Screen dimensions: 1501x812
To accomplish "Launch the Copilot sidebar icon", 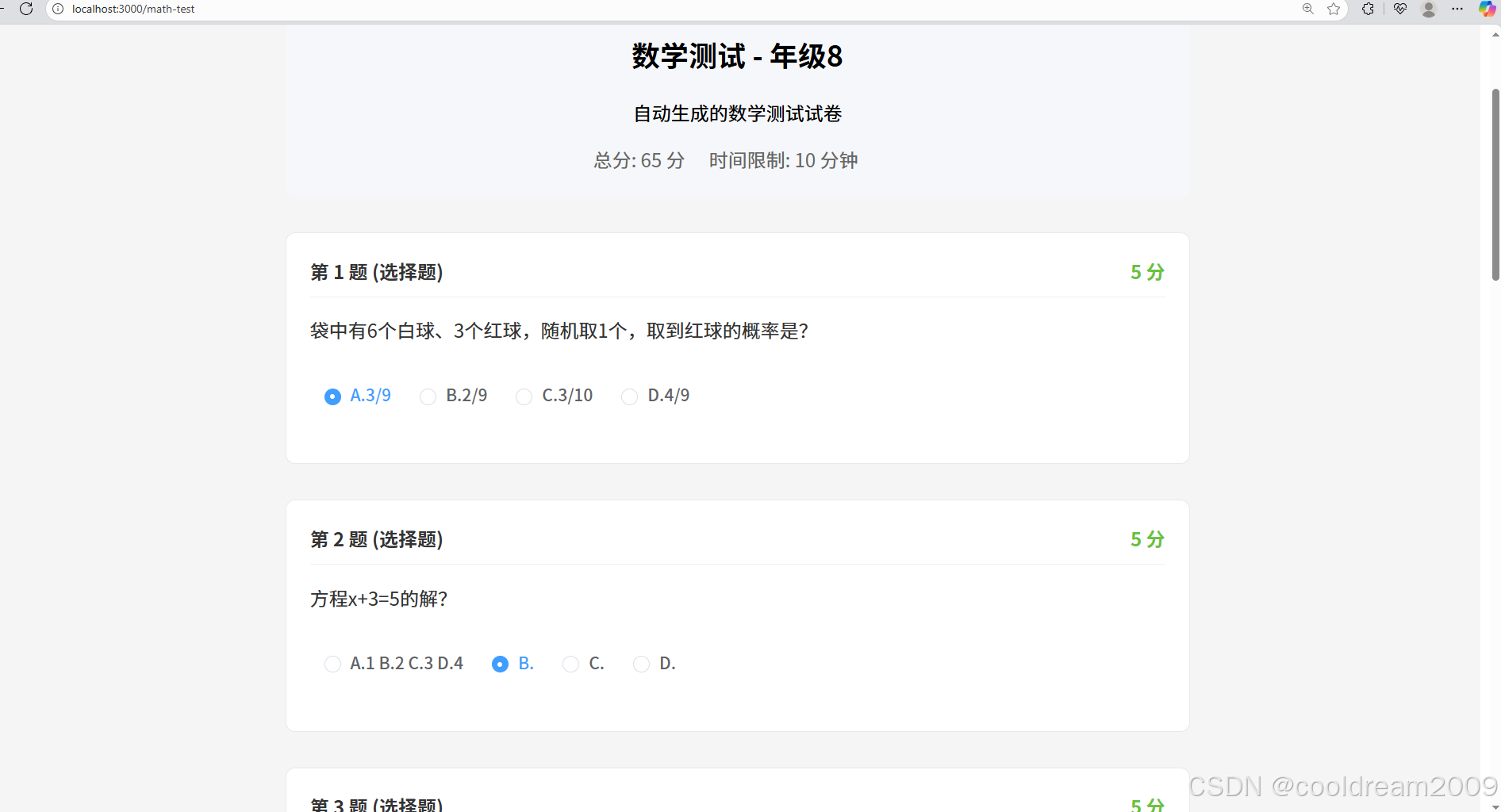I will 1488,9.
